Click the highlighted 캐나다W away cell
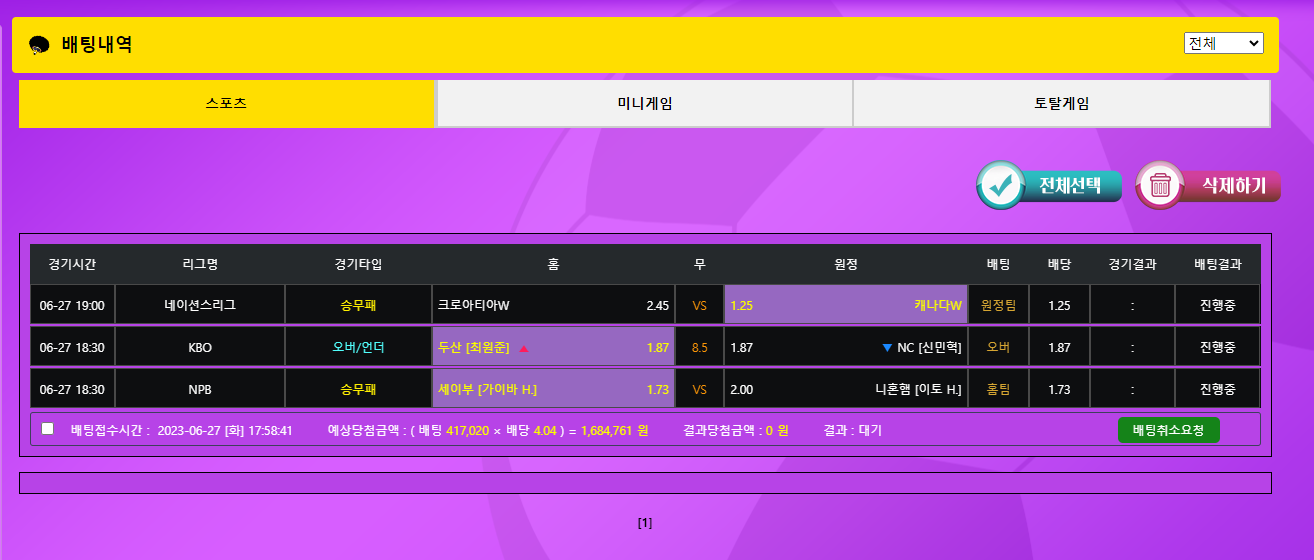Viewport: 1314px width, 560px height. coord(845,305)
